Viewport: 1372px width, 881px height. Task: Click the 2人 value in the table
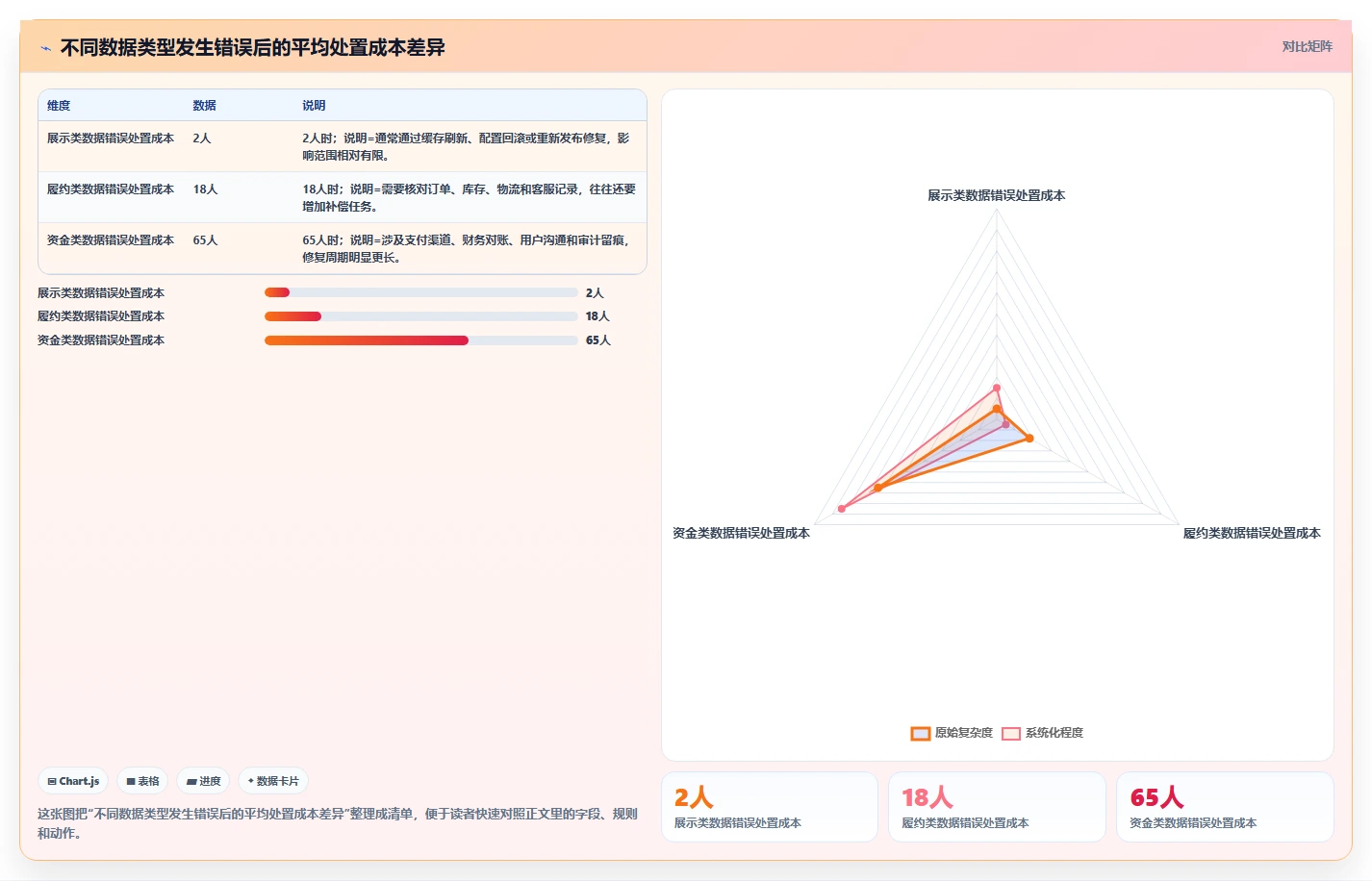(x=201, y=138)
